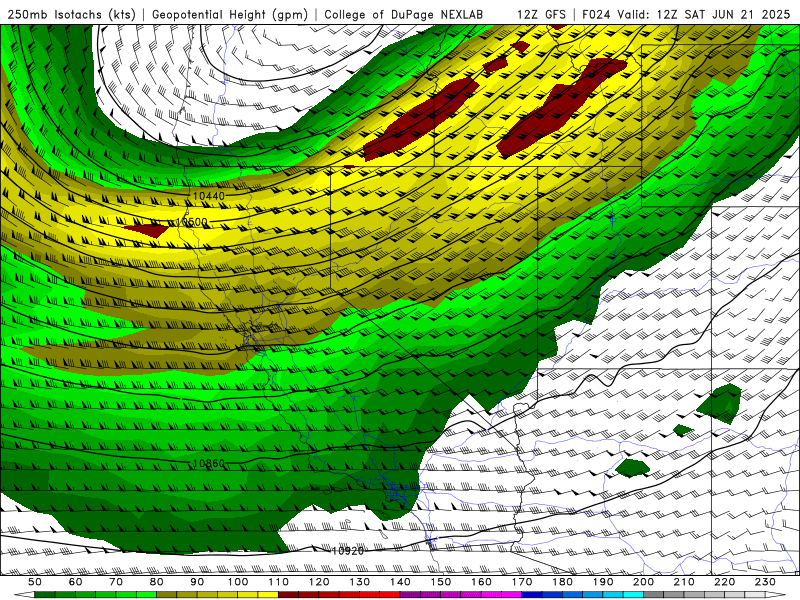Click the 150 value on the color scale
This screenshot has height=600, width=800.
coord(441,582)
